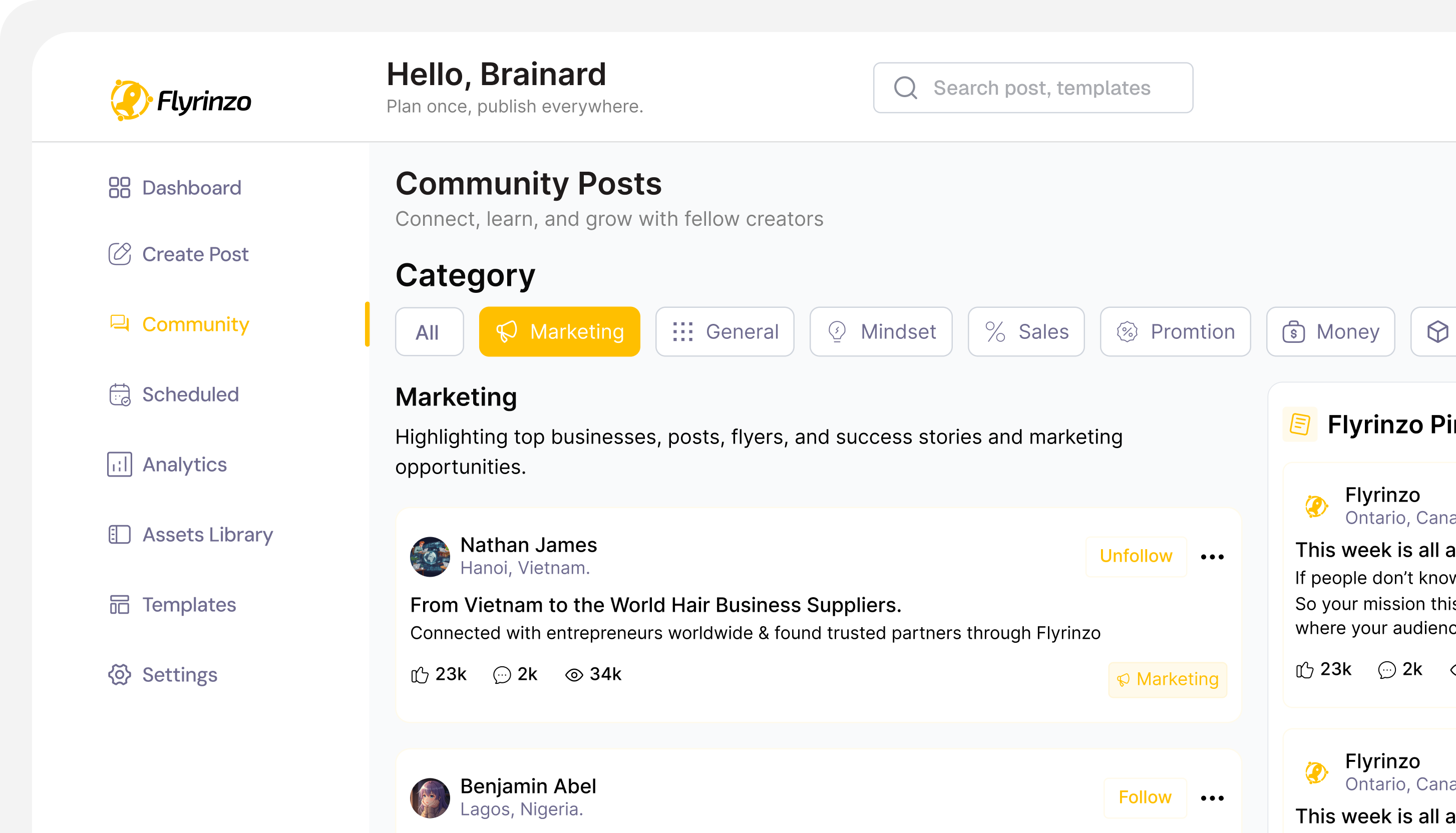Viewport: 1456px width, 833px height.
Task: Click the Analytics bar chart icon
Action: pyautogui.click(x=120, y=464)
